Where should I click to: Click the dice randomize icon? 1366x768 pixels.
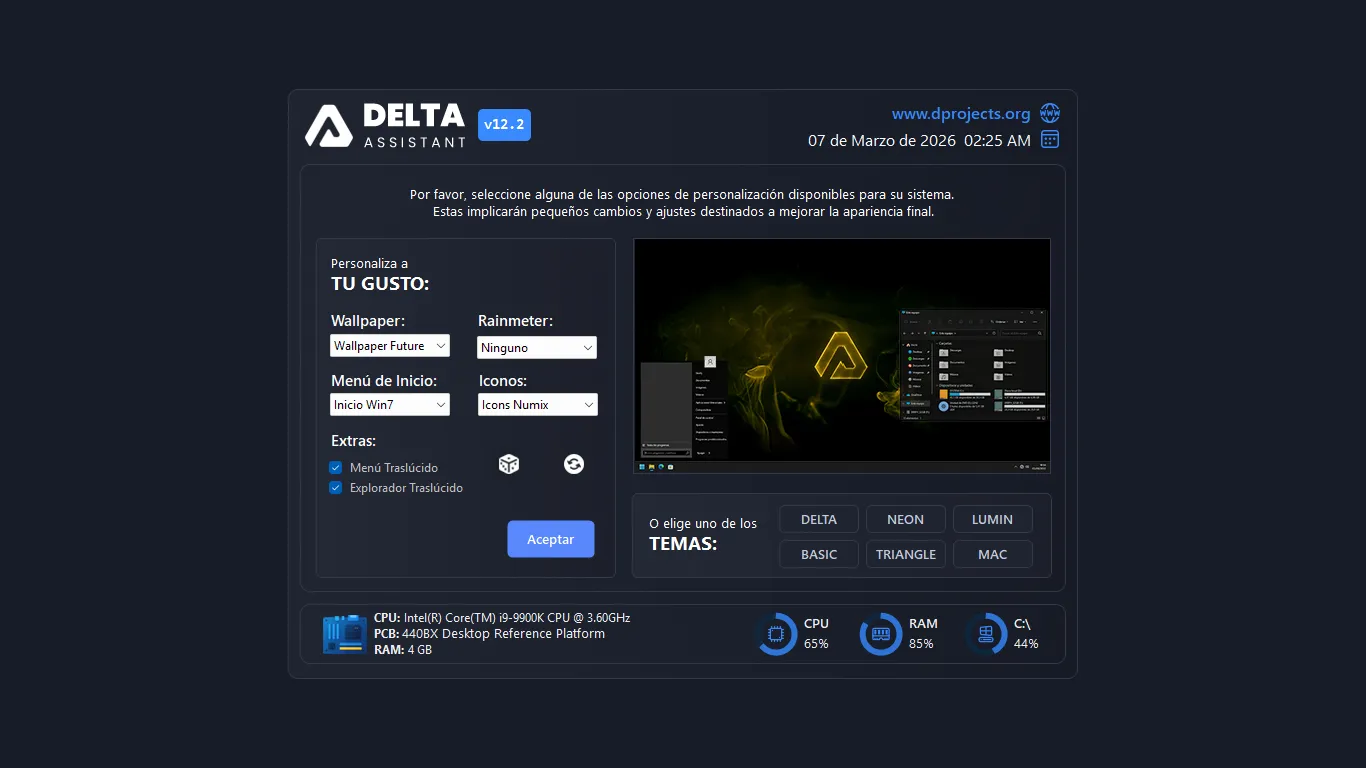[x=509, y=464]
